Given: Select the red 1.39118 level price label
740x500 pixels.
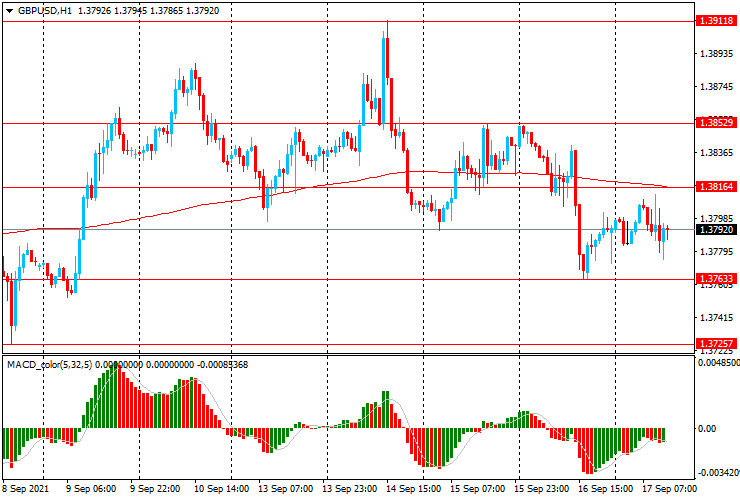Looking at the screenshot, I should pos(716,21).
